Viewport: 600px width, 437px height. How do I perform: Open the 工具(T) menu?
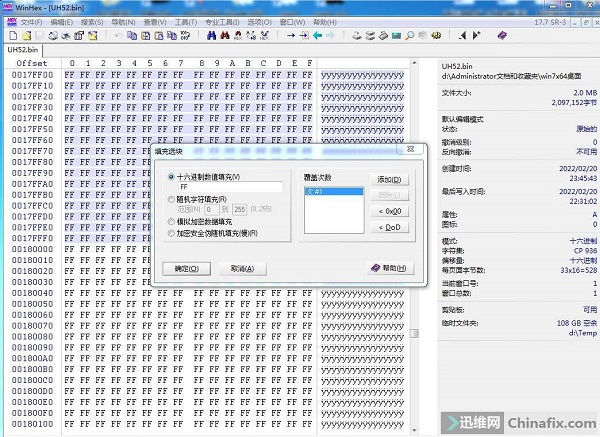(x=185, y=21)
